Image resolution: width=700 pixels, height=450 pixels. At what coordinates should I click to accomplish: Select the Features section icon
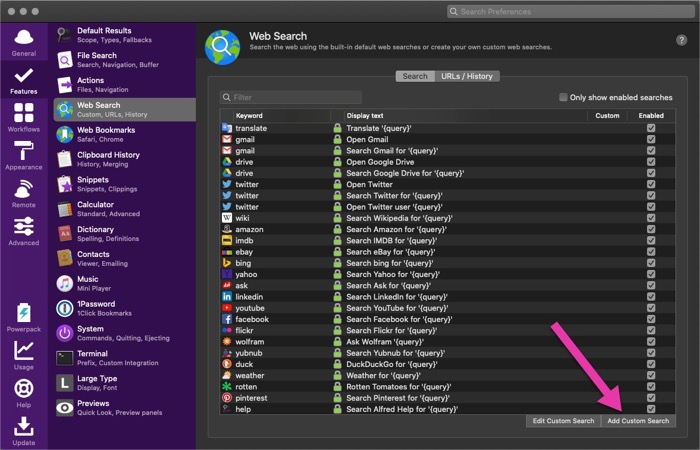[24, 81]
